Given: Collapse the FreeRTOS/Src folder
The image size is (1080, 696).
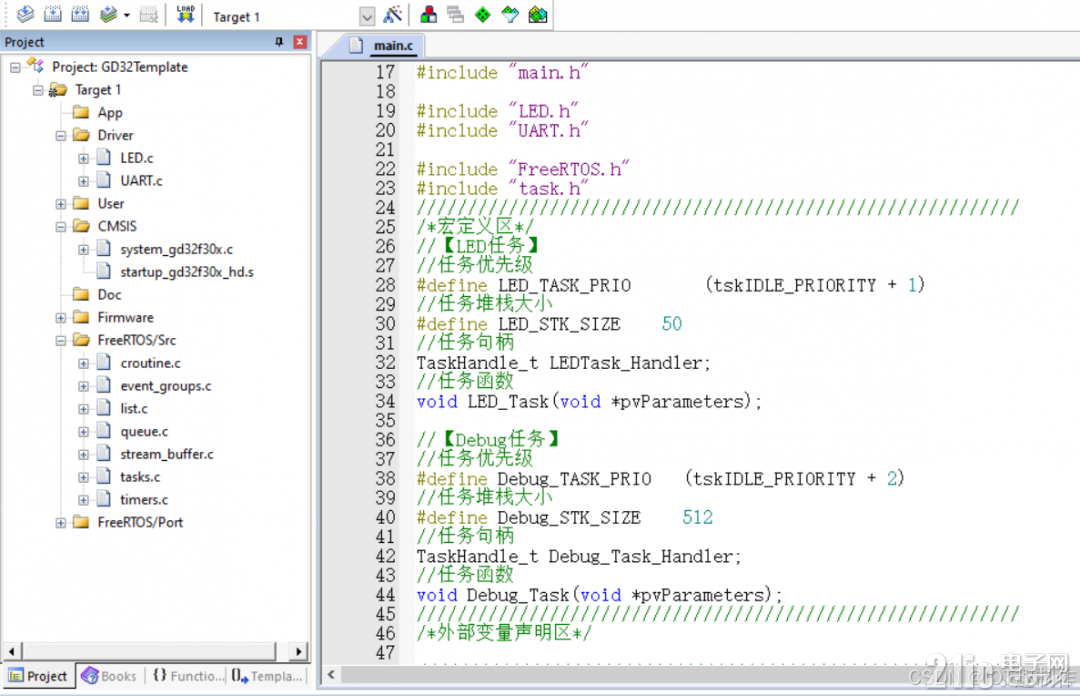Looking at the screenshot, I should click(61, 340).
